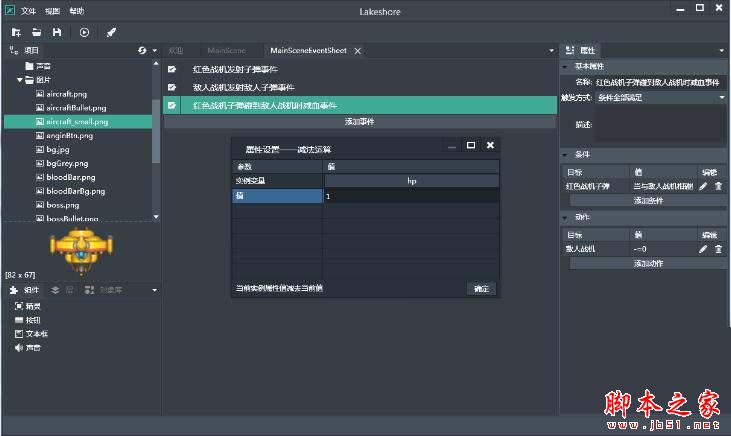
Task: Close the MainSceneEventSheet tab
Action: [x=358, y=51]
